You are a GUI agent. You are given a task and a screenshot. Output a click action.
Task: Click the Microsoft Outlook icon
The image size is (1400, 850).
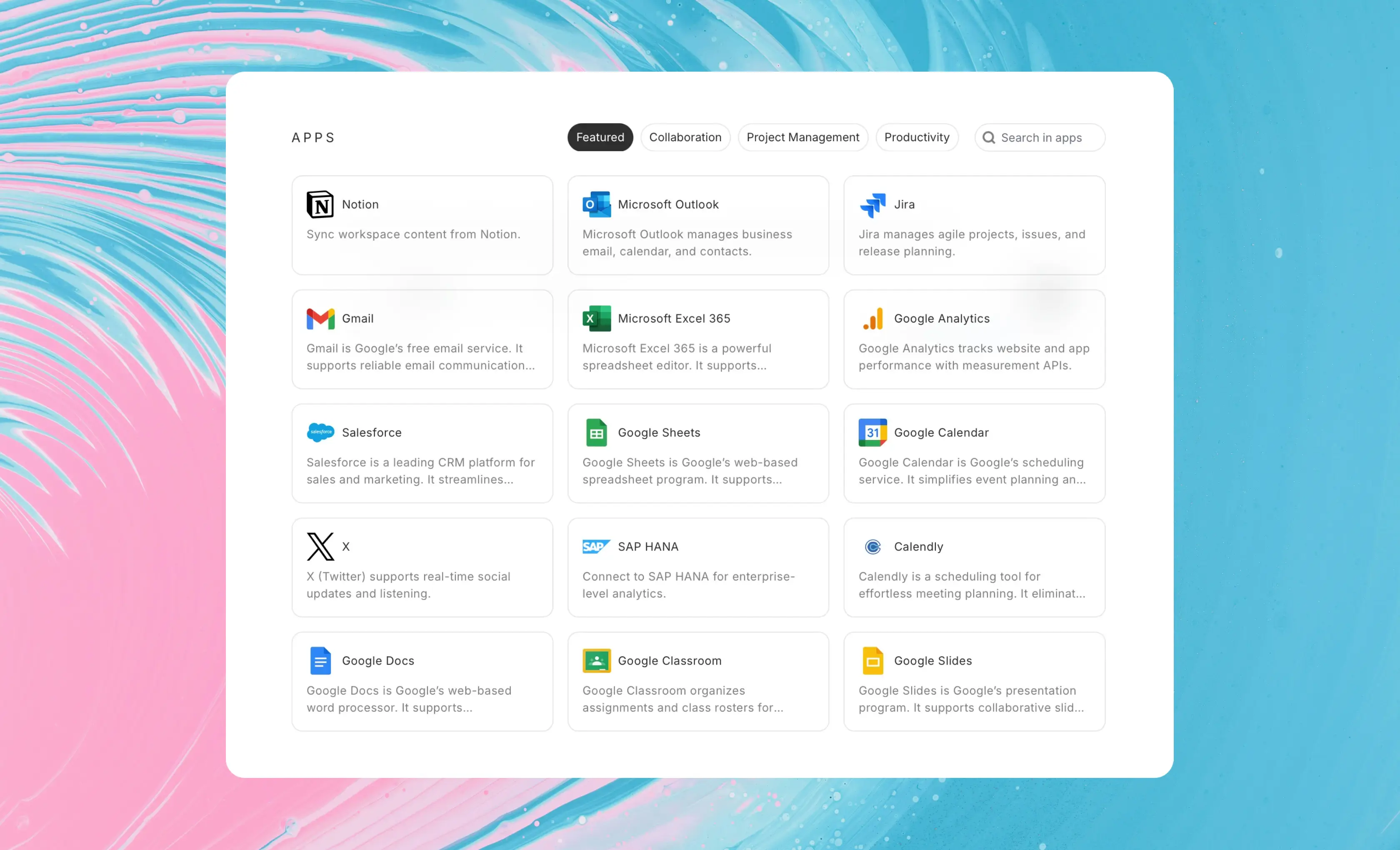click(596, 205)
